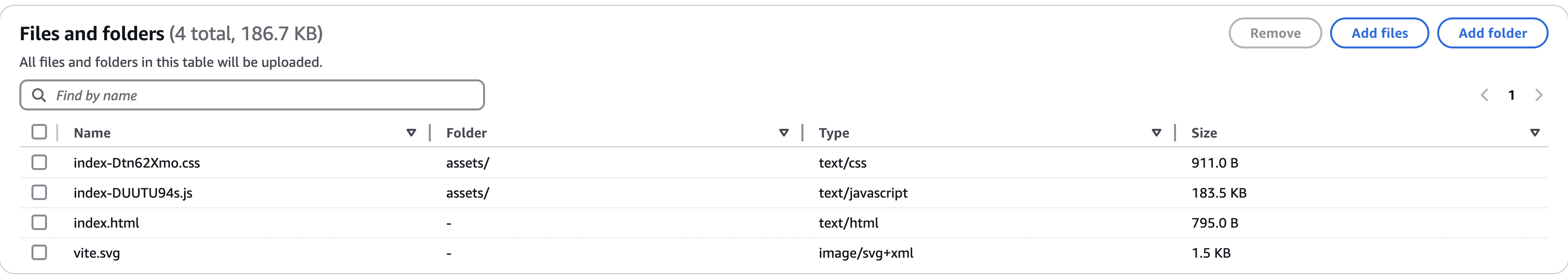Click the Add files button
1568x278 pixels.
click(1380, 33)
